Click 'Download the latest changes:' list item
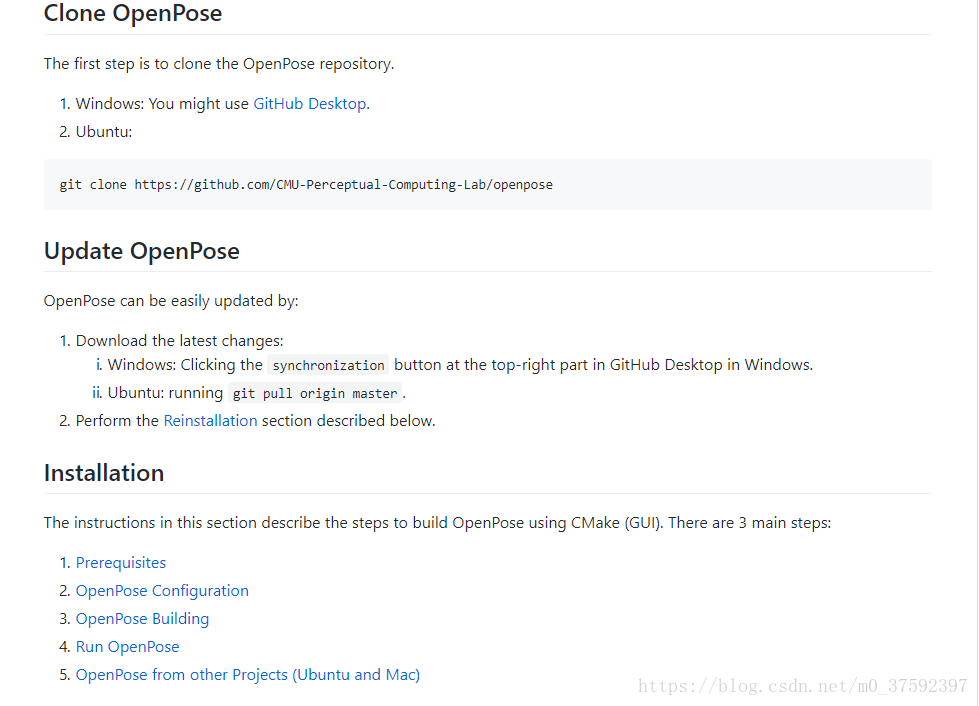The image size is (979, 706). click(180, 341)
